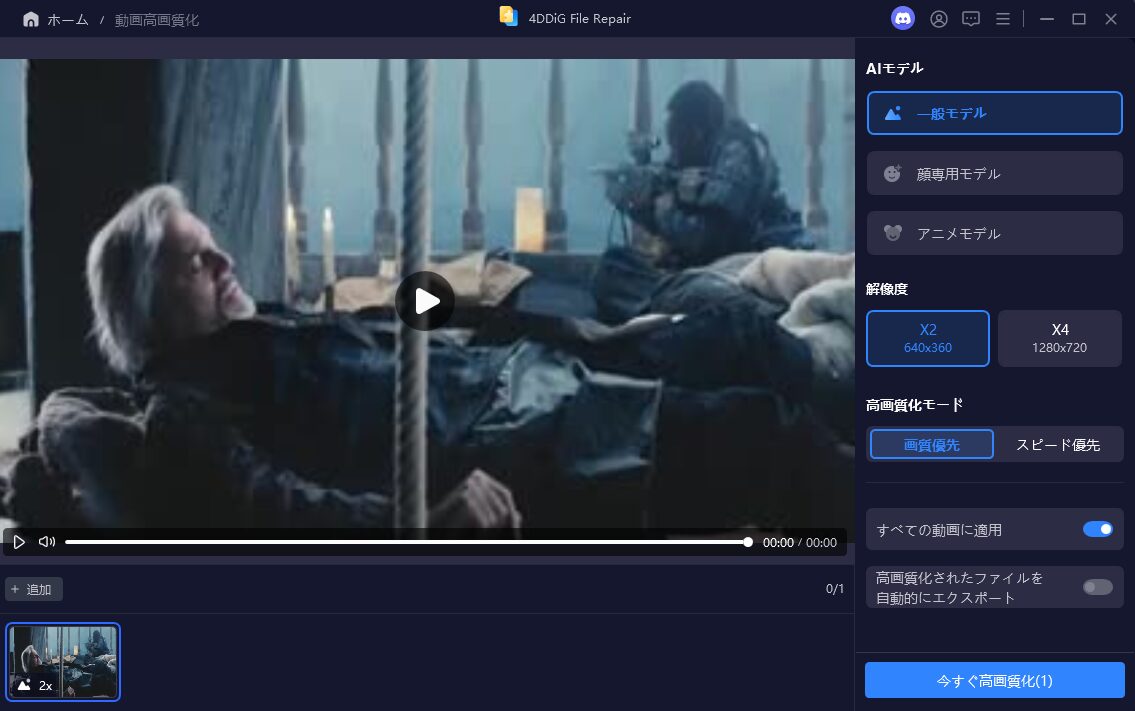Select the アニメモデル AI model

point(995,233)
